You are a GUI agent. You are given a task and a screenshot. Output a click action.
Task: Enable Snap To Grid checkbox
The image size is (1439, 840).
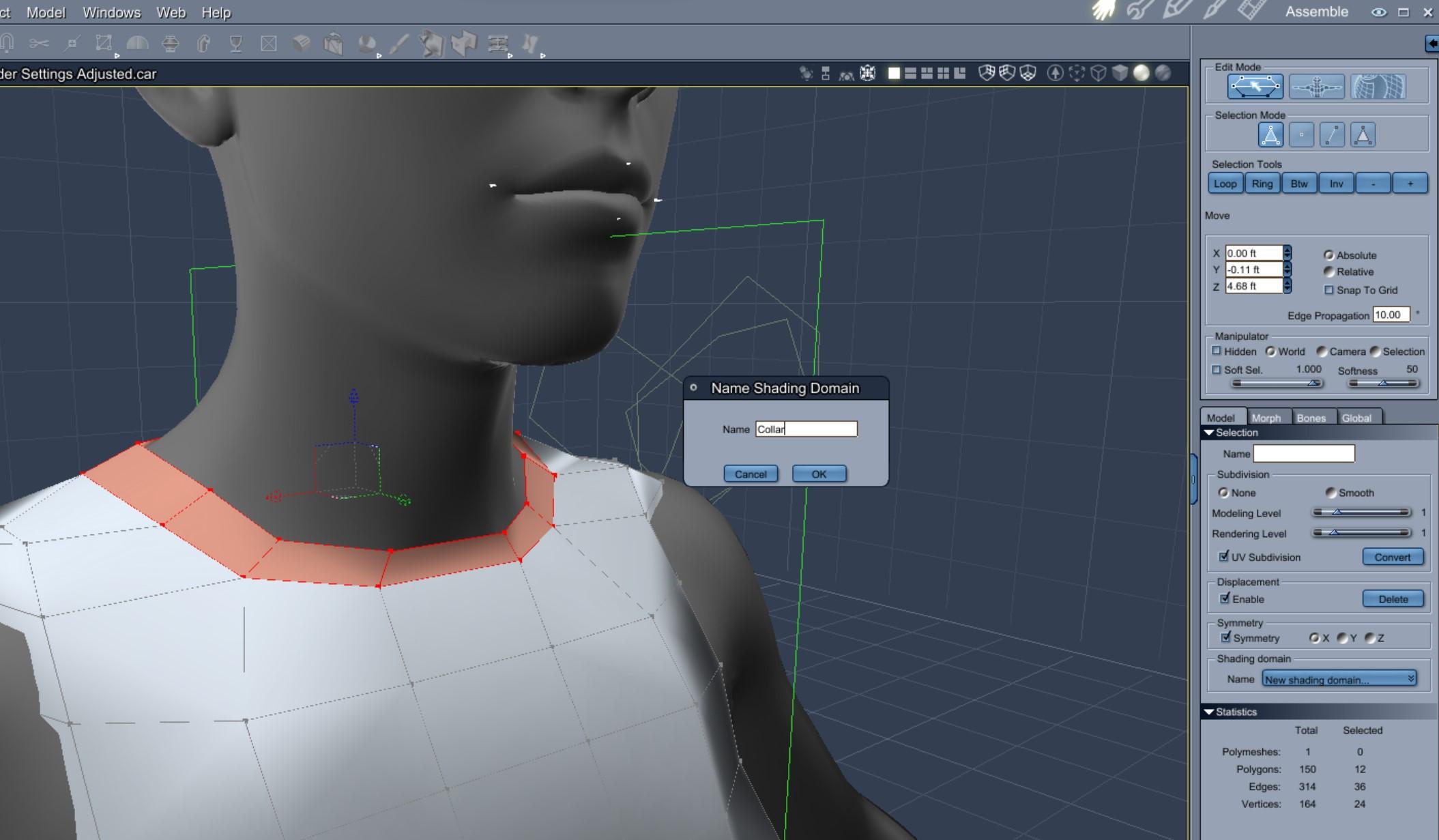pyautogui.click(x=1328, y=290)
